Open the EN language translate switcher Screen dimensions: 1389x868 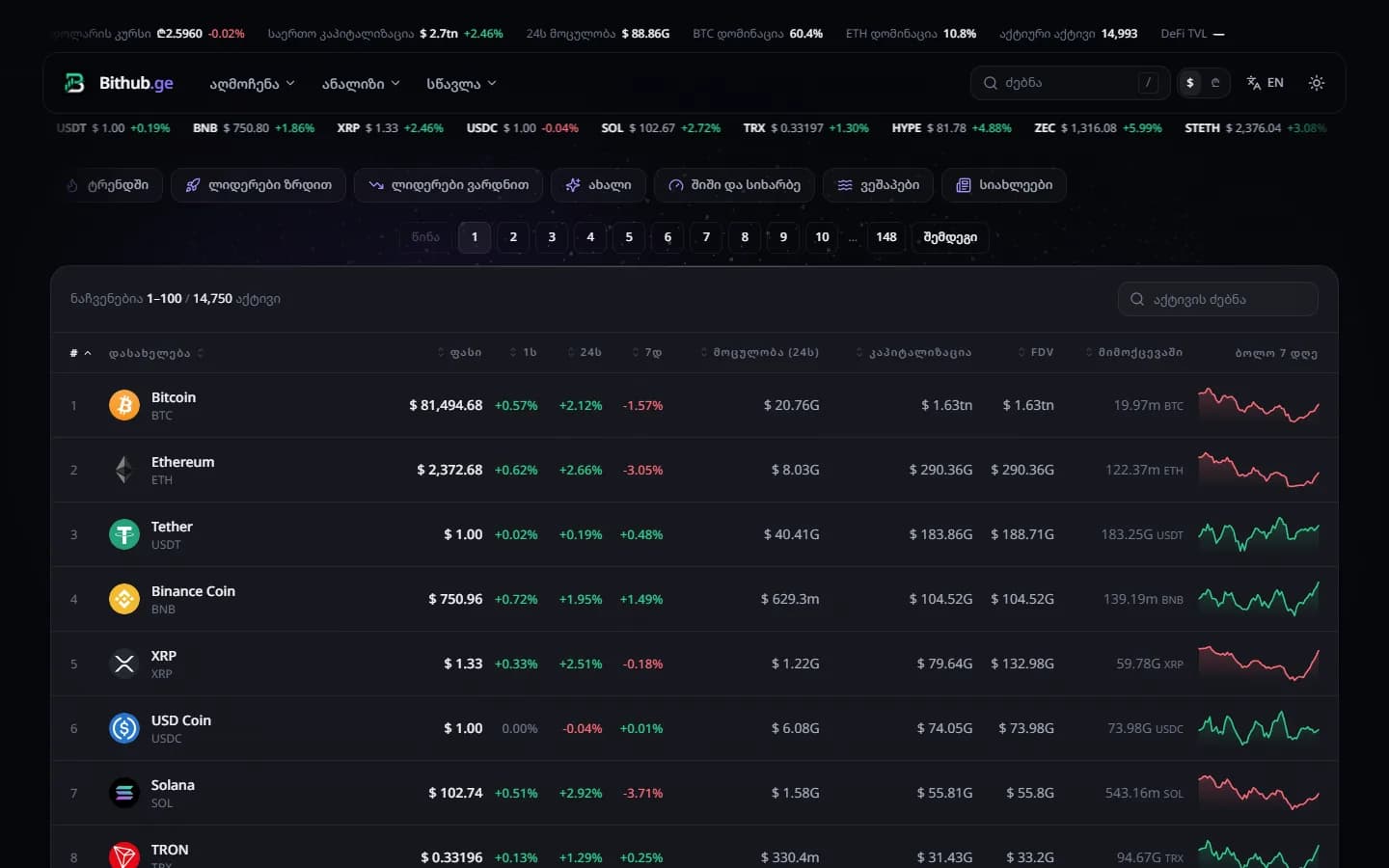point(1265,83)
